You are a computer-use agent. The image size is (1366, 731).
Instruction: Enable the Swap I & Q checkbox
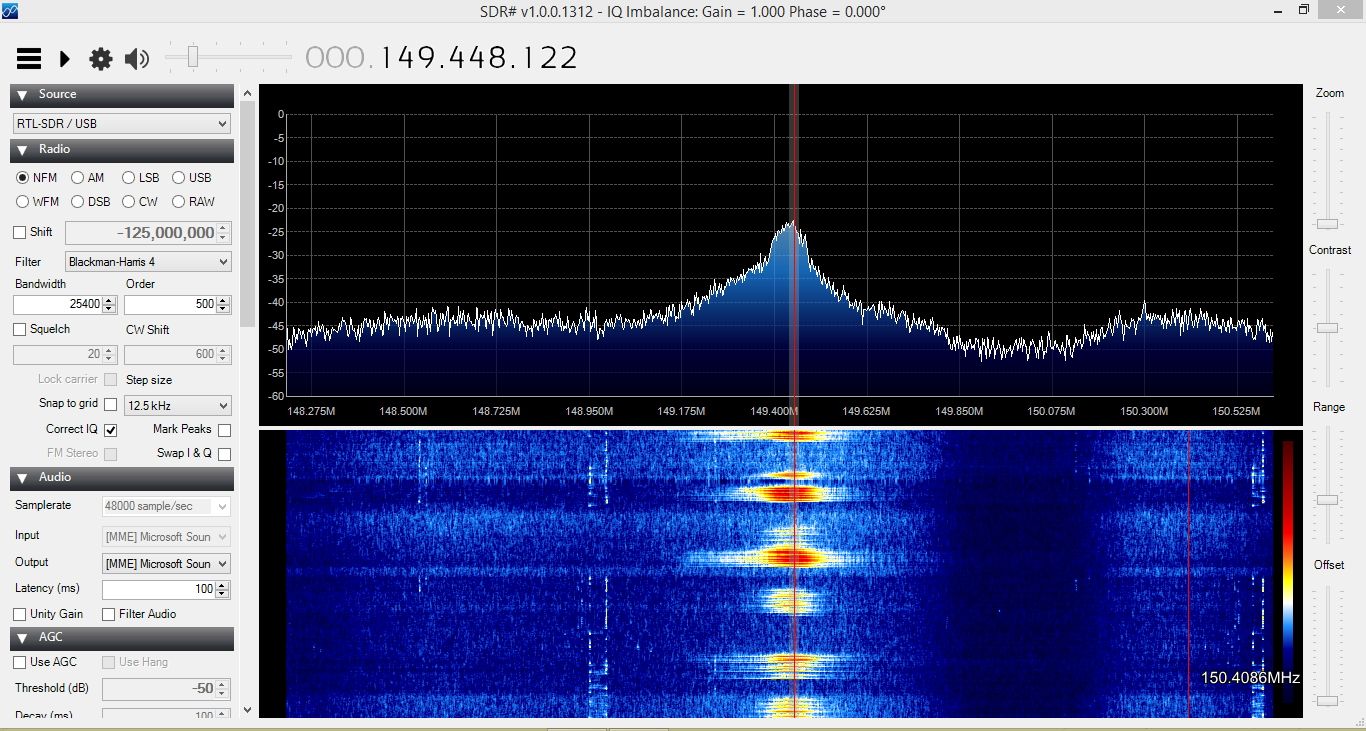pyautogui.click(x=224, y=455)
